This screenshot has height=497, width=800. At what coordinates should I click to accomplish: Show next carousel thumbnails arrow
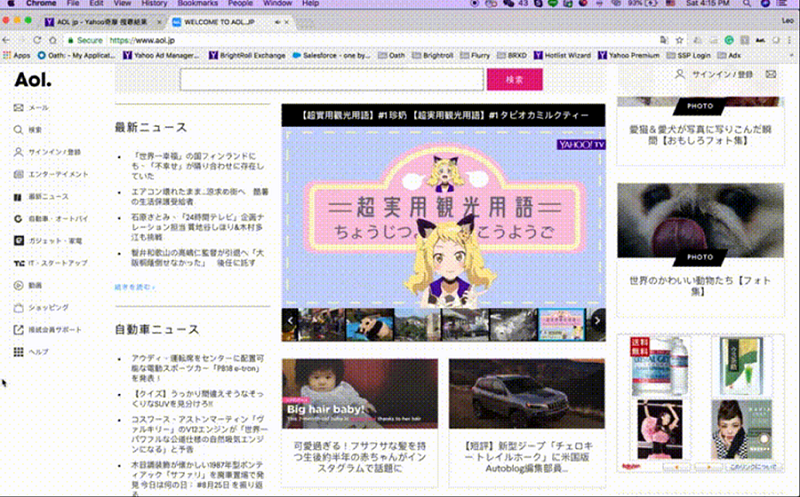[x=597, y=320]
